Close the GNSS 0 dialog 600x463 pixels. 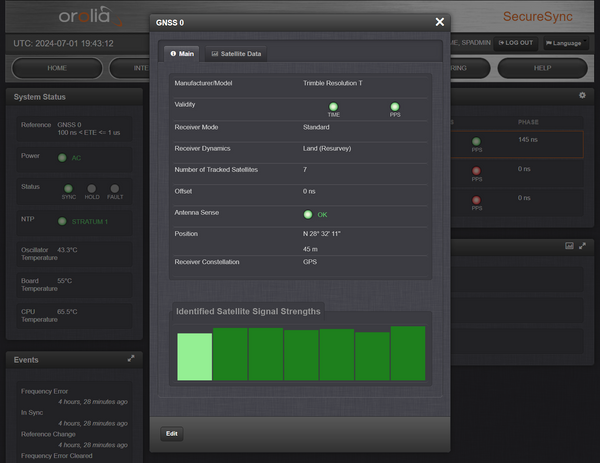[440, 22]
